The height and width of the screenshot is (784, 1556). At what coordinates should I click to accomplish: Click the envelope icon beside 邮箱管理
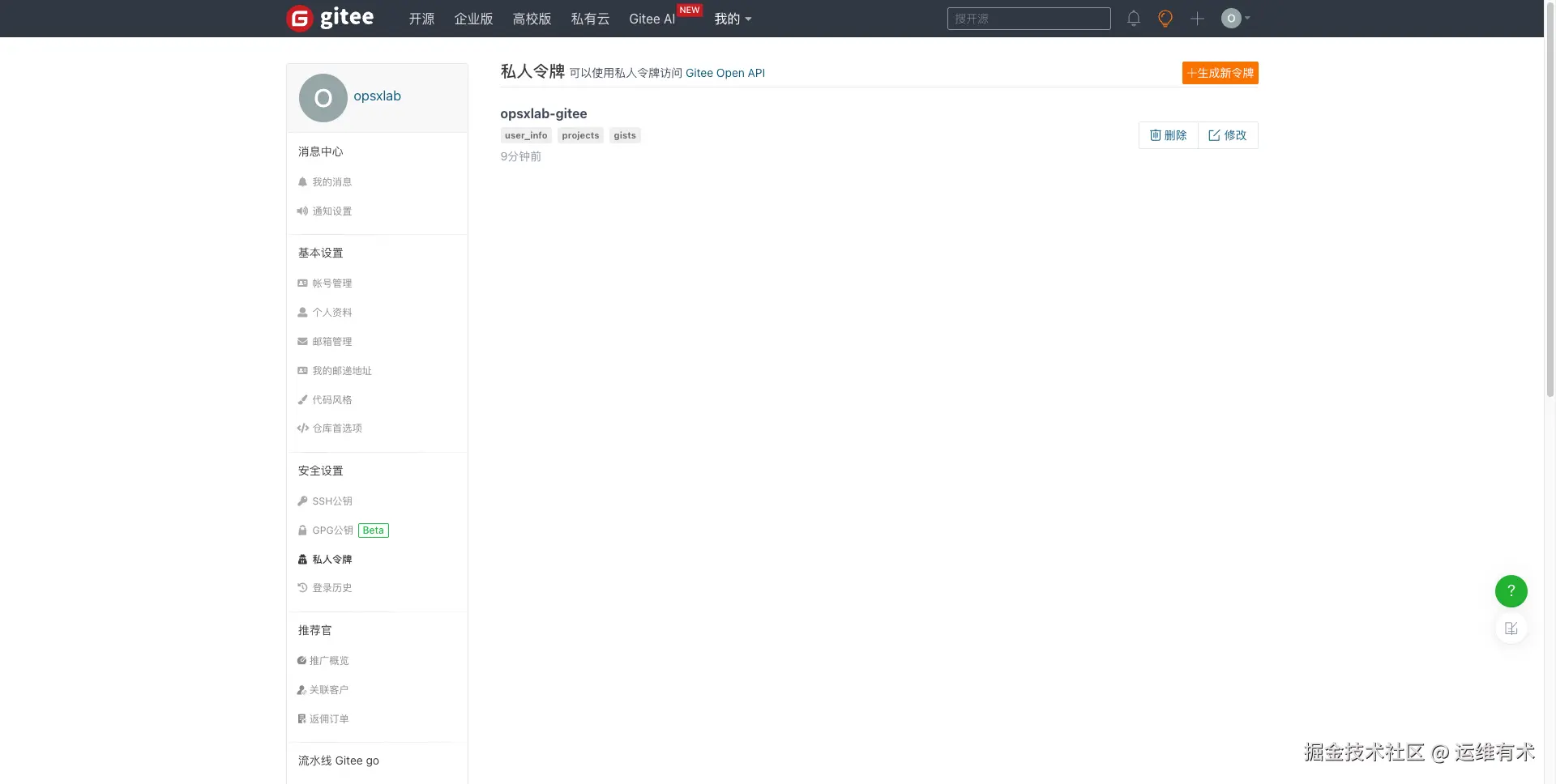[302, 342]
